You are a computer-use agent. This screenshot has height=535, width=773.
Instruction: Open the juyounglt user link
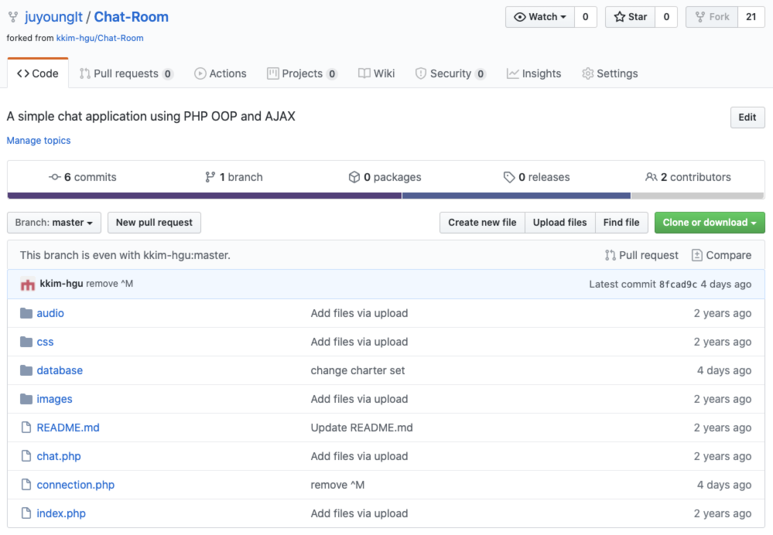(54, 17)
